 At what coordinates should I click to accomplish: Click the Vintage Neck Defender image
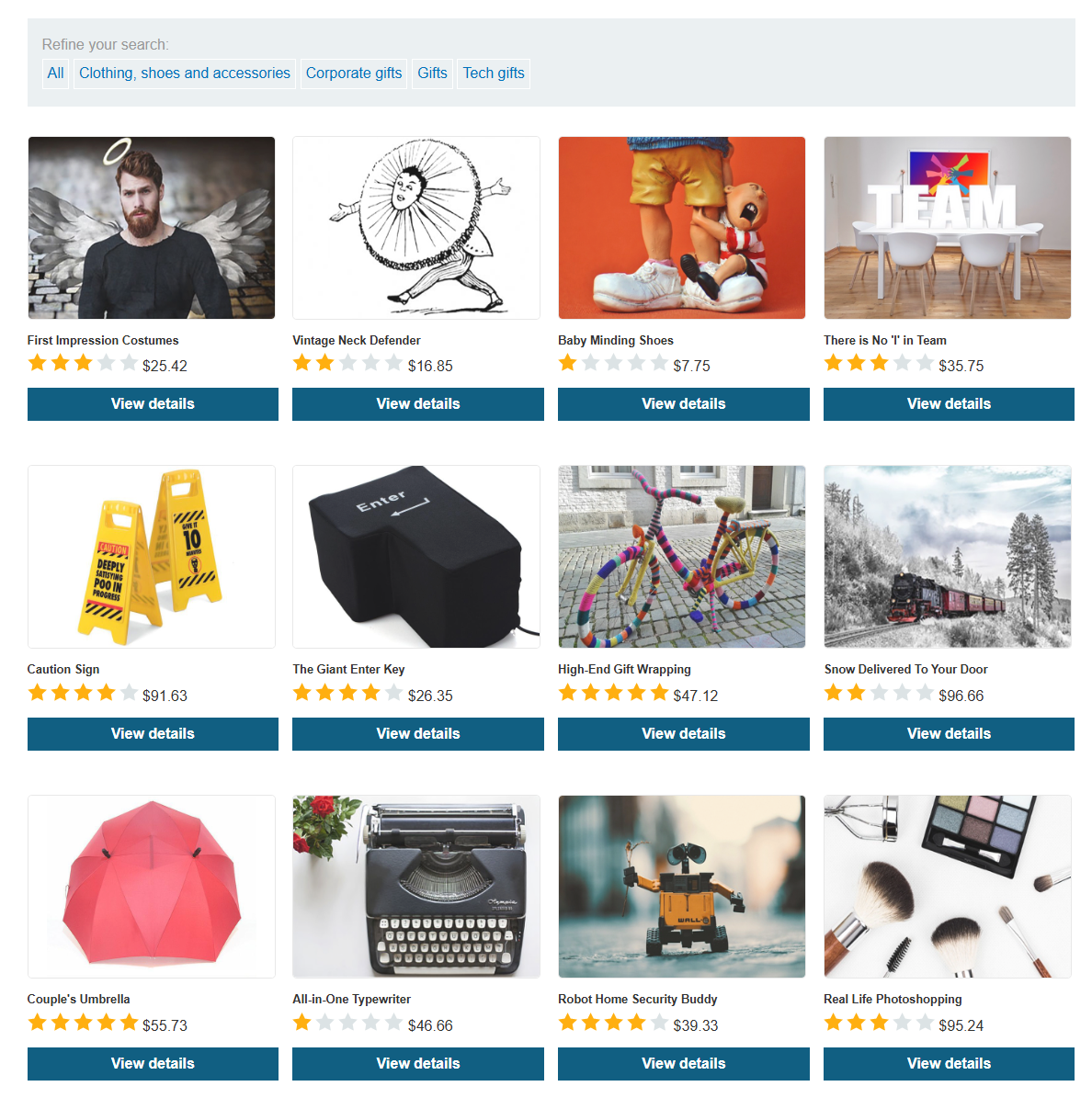coord(416,228)
